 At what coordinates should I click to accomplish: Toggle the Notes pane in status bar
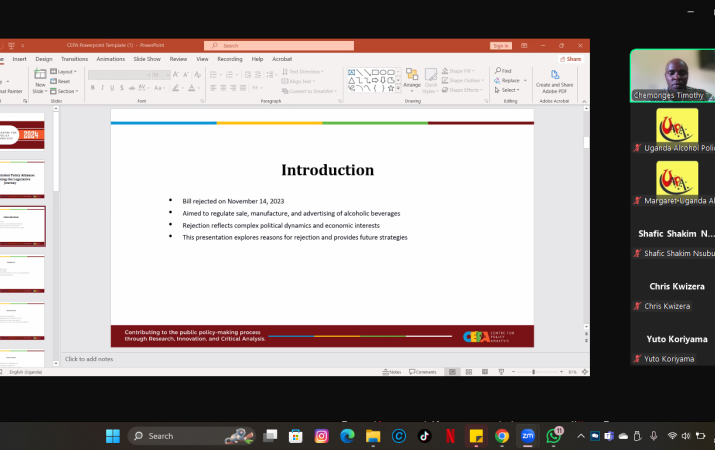(394, 372)
